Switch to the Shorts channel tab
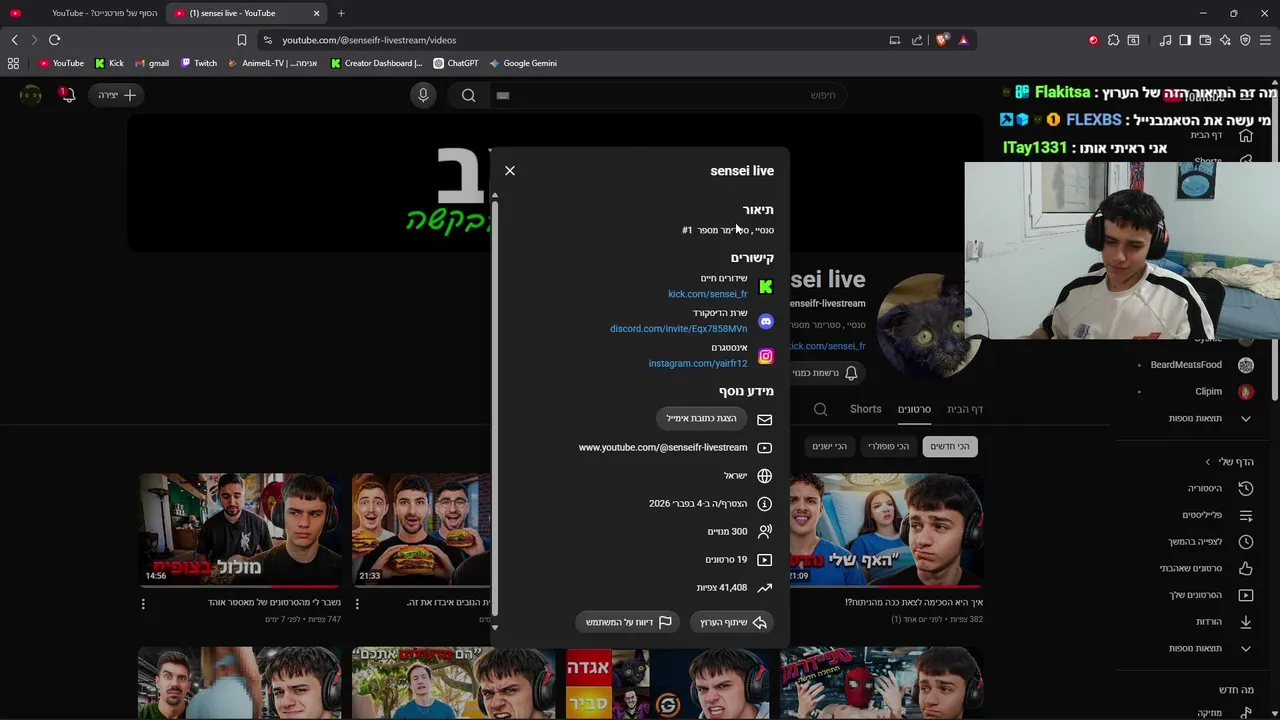The image size is (1280, 720). tap(866, 409)
